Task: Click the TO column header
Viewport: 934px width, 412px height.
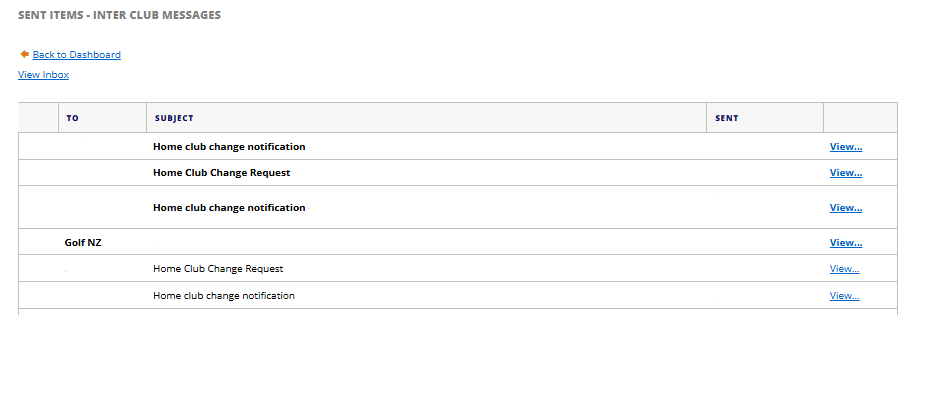Action: [x=72, y=118]
